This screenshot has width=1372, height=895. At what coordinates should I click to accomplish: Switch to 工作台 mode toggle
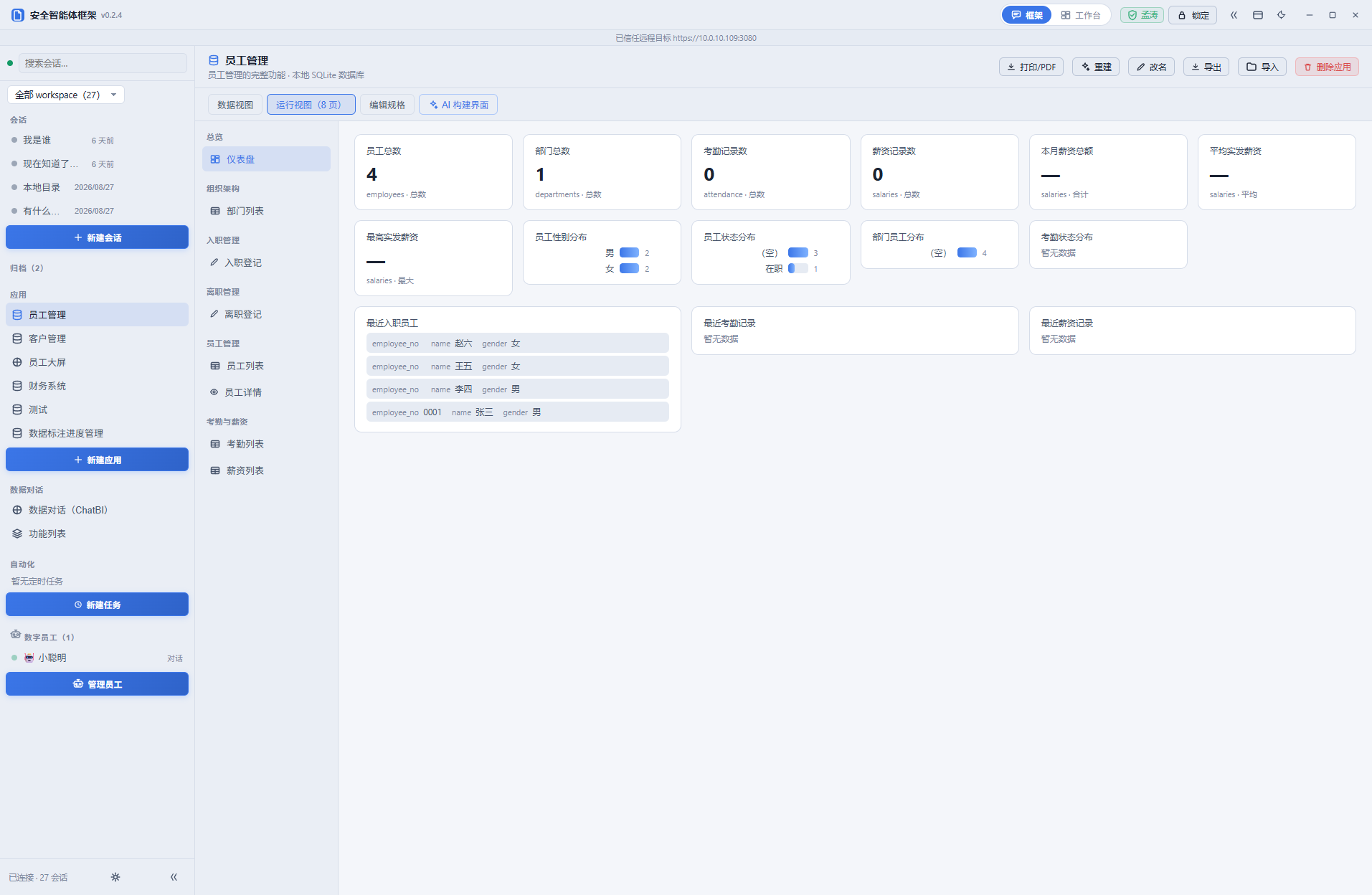click(x=1080, y=15)
